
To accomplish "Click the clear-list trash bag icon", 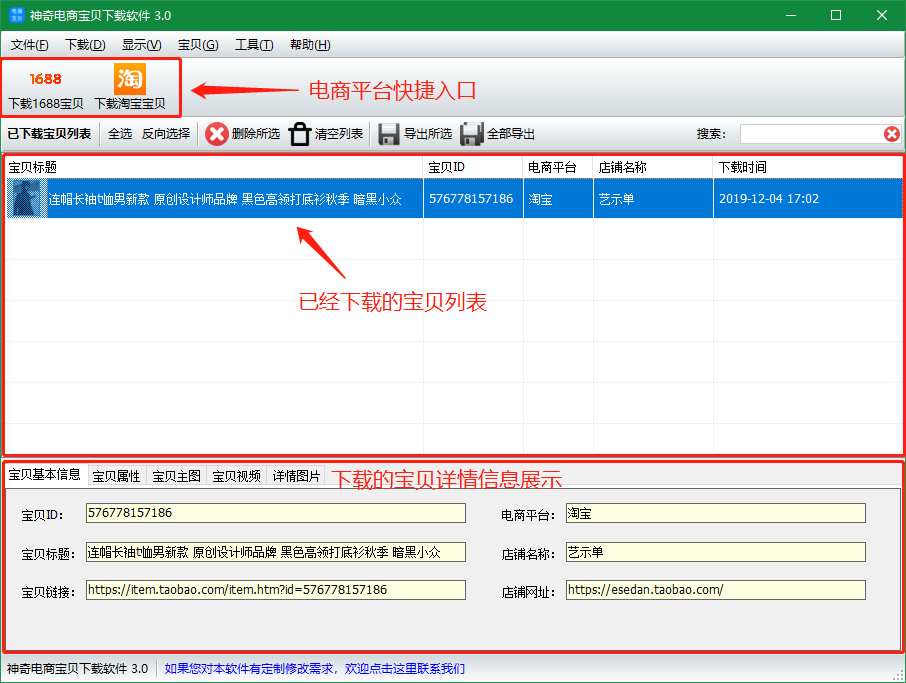I will [299, 134].
